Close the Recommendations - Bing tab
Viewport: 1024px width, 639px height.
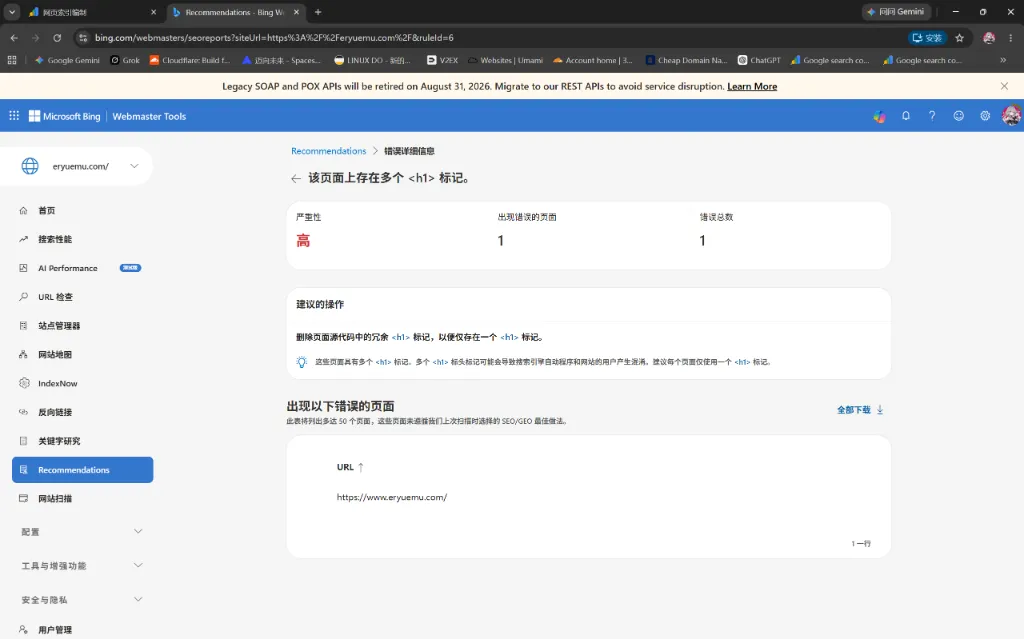296,12
